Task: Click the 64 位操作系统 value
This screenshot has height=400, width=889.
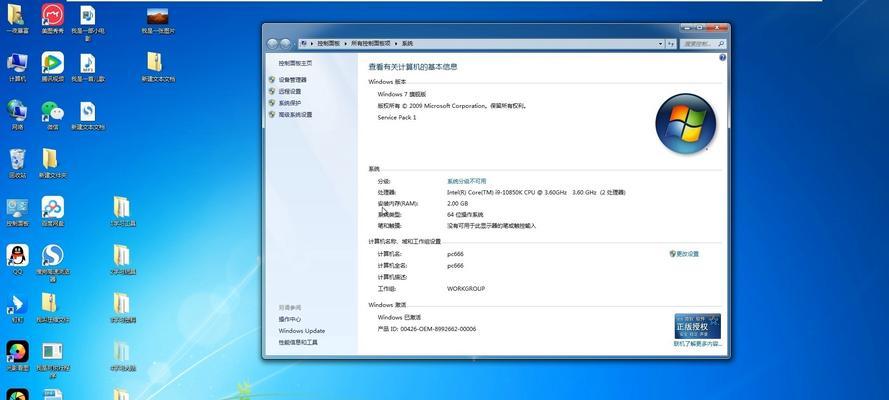Action: 465,215
